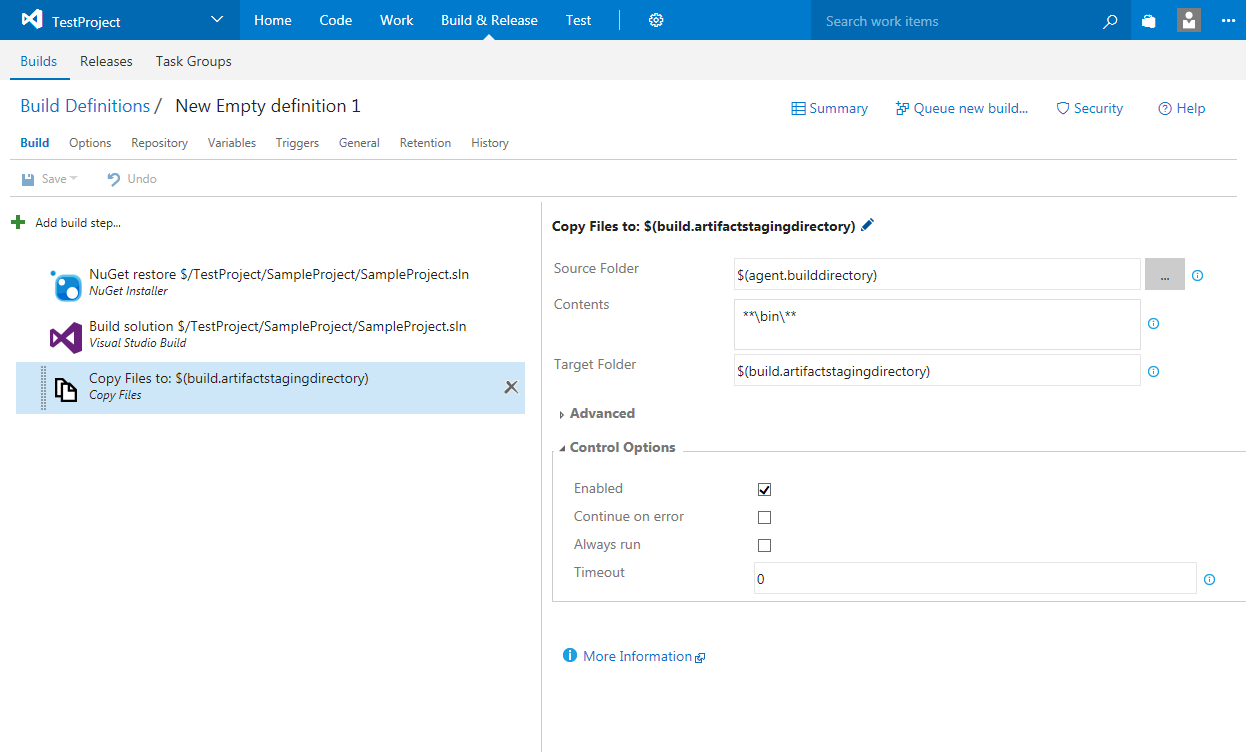
Task: Collapse the Control Options section
Action: 621,447
